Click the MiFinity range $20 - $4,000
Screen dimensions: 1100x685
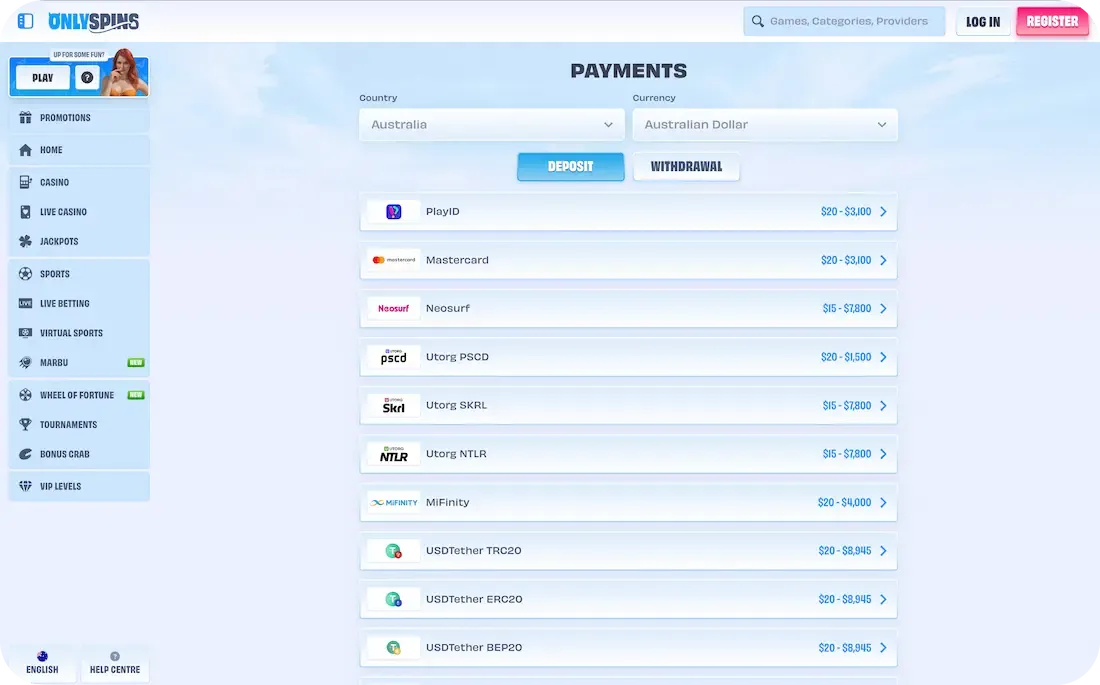(x=845, y=502)
